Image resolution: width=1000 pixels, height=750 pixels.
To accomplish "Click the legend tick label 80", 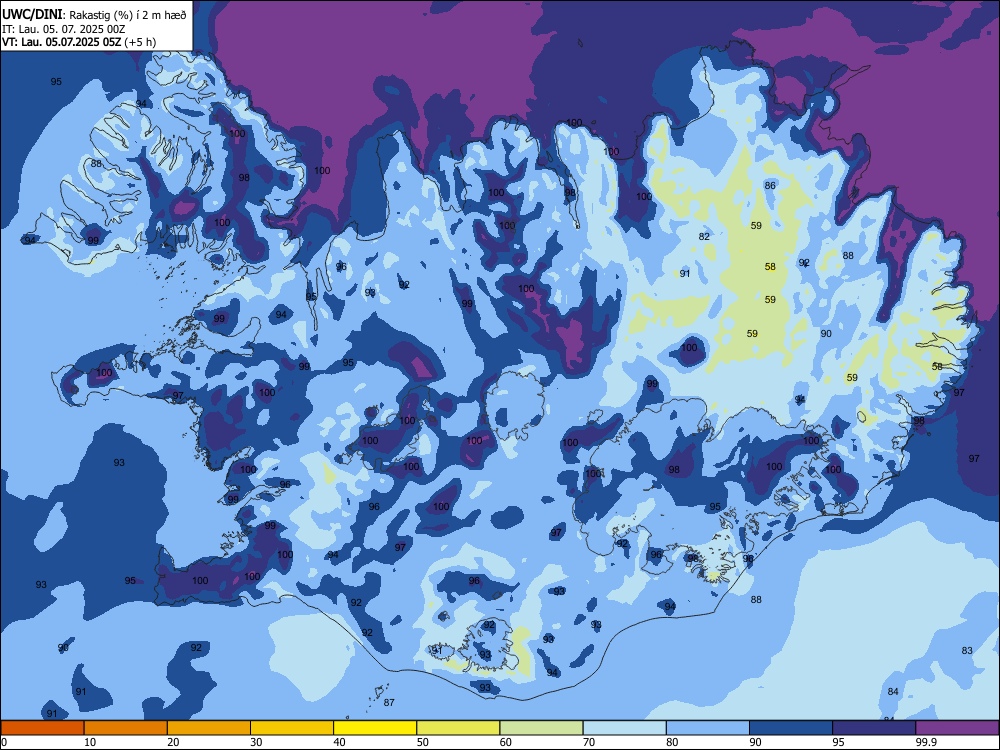I will coord(672,742).
